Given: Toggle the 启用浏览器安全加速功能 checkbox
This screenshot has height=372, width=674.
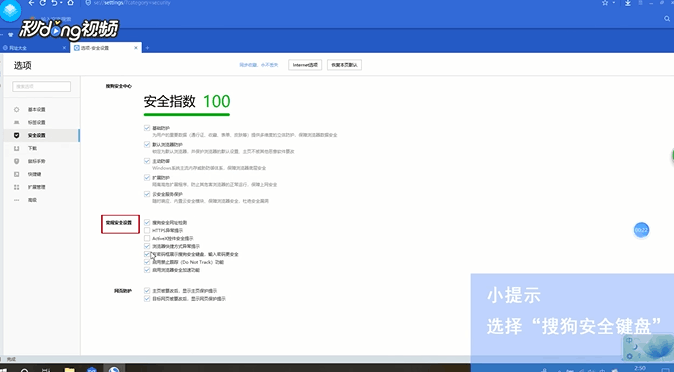Looking at the screenshot, I should click(147, 270).
